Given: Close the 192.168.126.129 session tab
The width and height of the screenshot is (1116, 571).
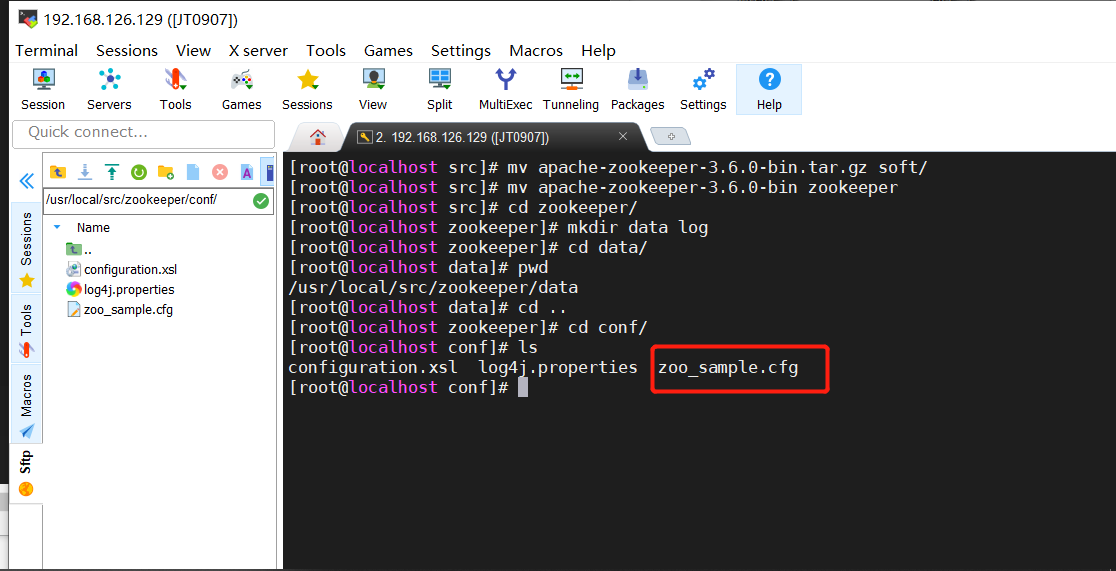Looking at the screenshot, I should click(623, 136).
